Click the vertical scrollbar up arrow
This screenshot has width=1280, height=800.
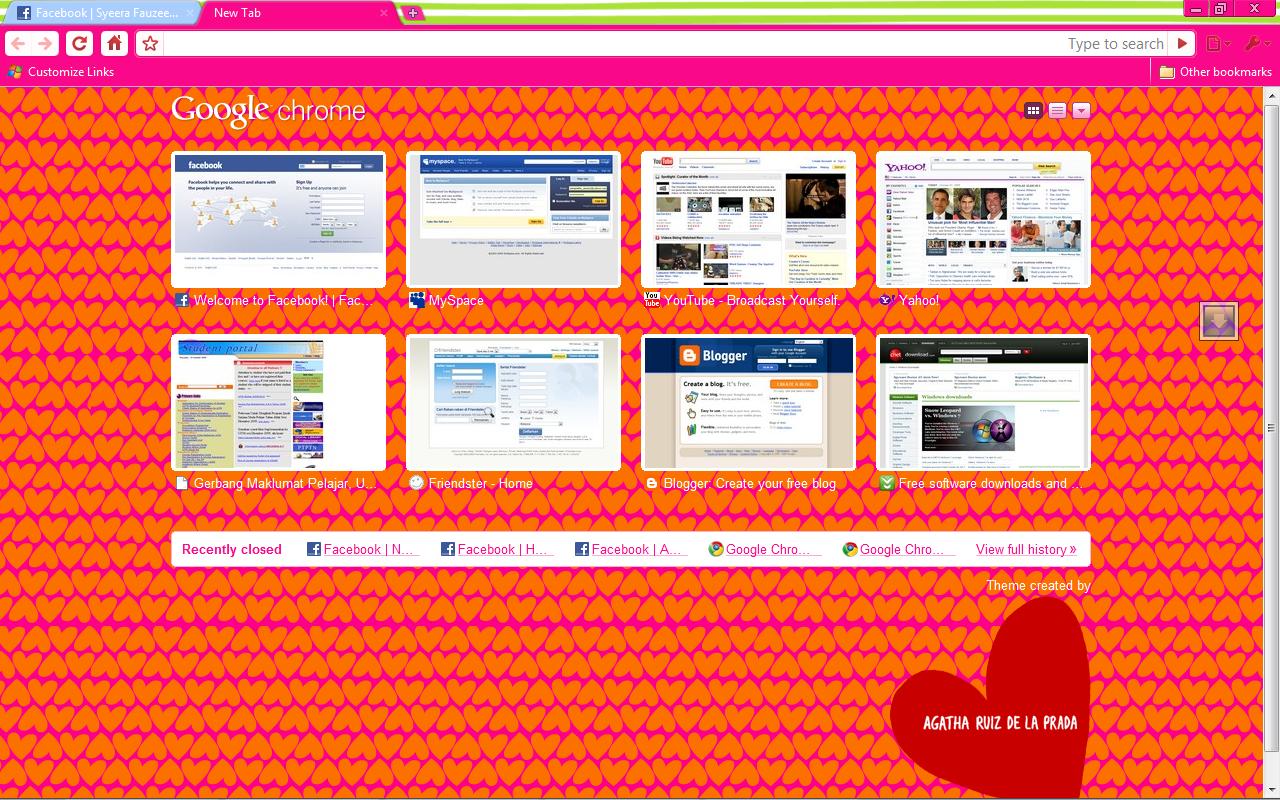(1272, 96)
